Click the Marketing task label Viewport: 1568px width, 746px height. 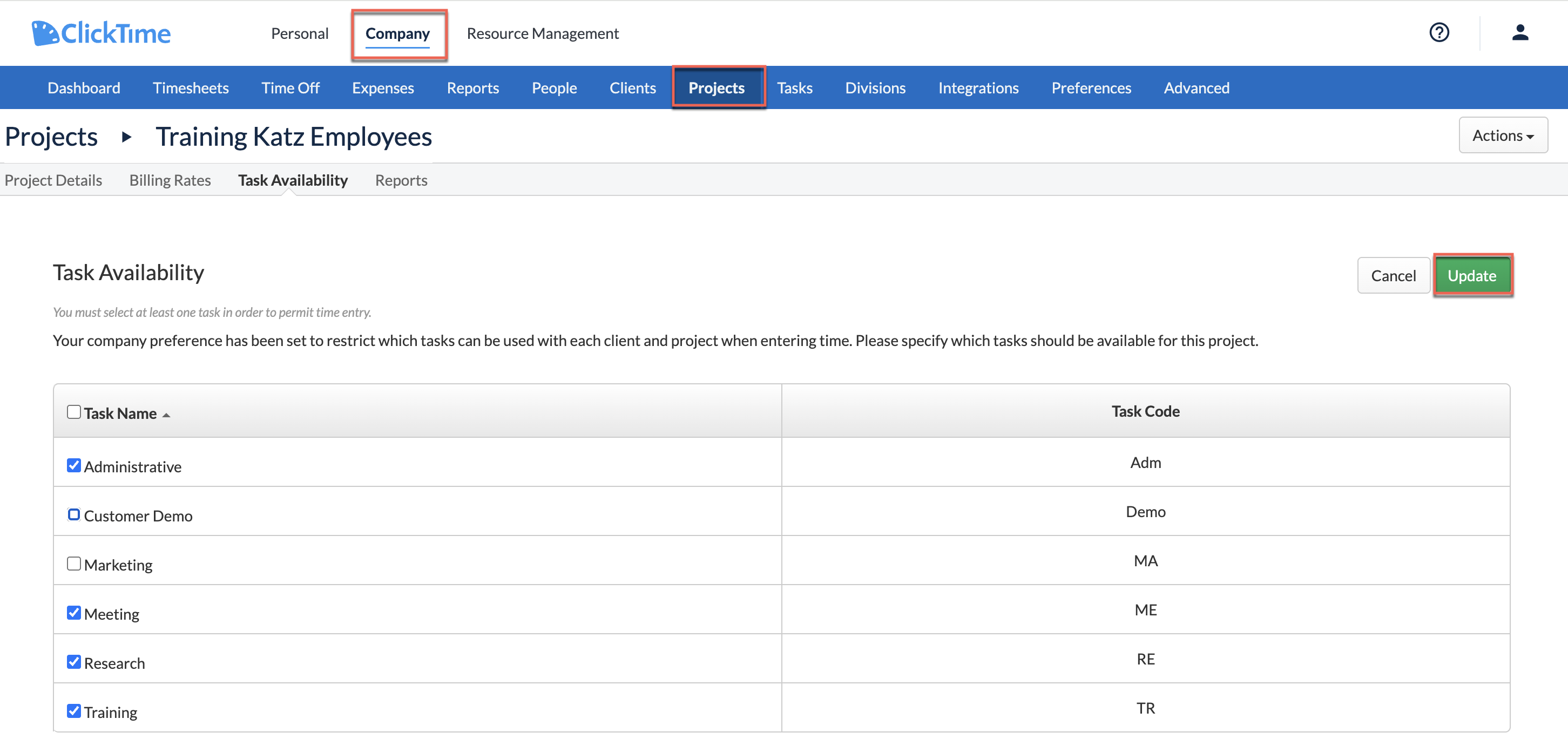pos(118,565)
